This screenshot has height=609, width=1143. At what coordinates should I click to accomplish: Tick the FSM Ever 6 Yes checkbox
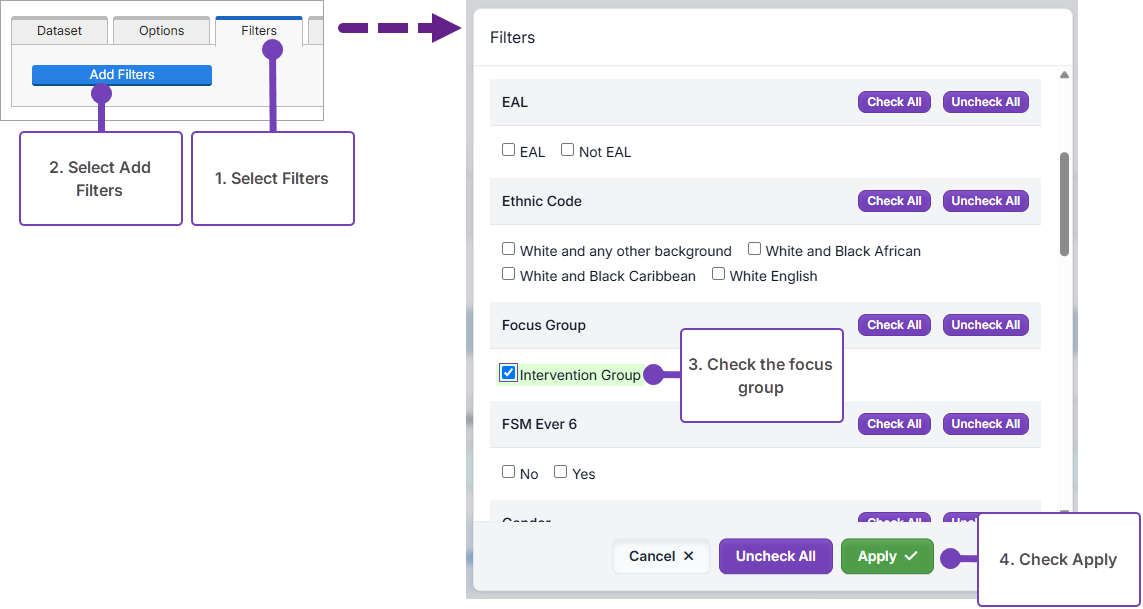point(561,473)
